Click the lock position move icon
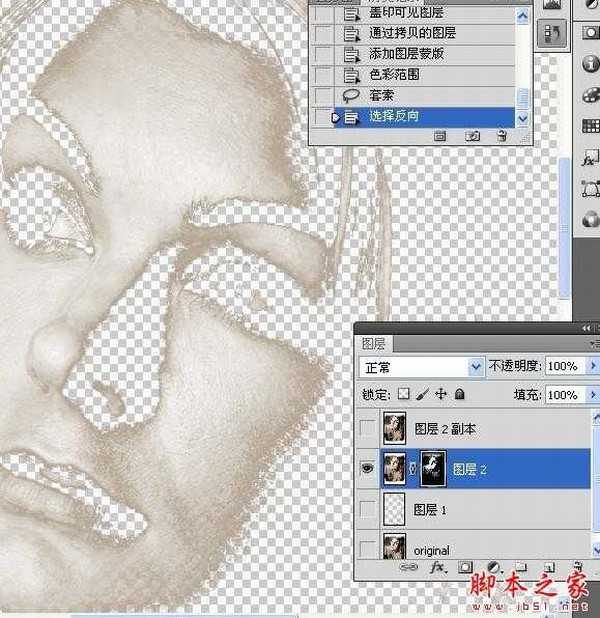This screenshot has height=618, width=600. pyautogui.click(x=440, y=395)
